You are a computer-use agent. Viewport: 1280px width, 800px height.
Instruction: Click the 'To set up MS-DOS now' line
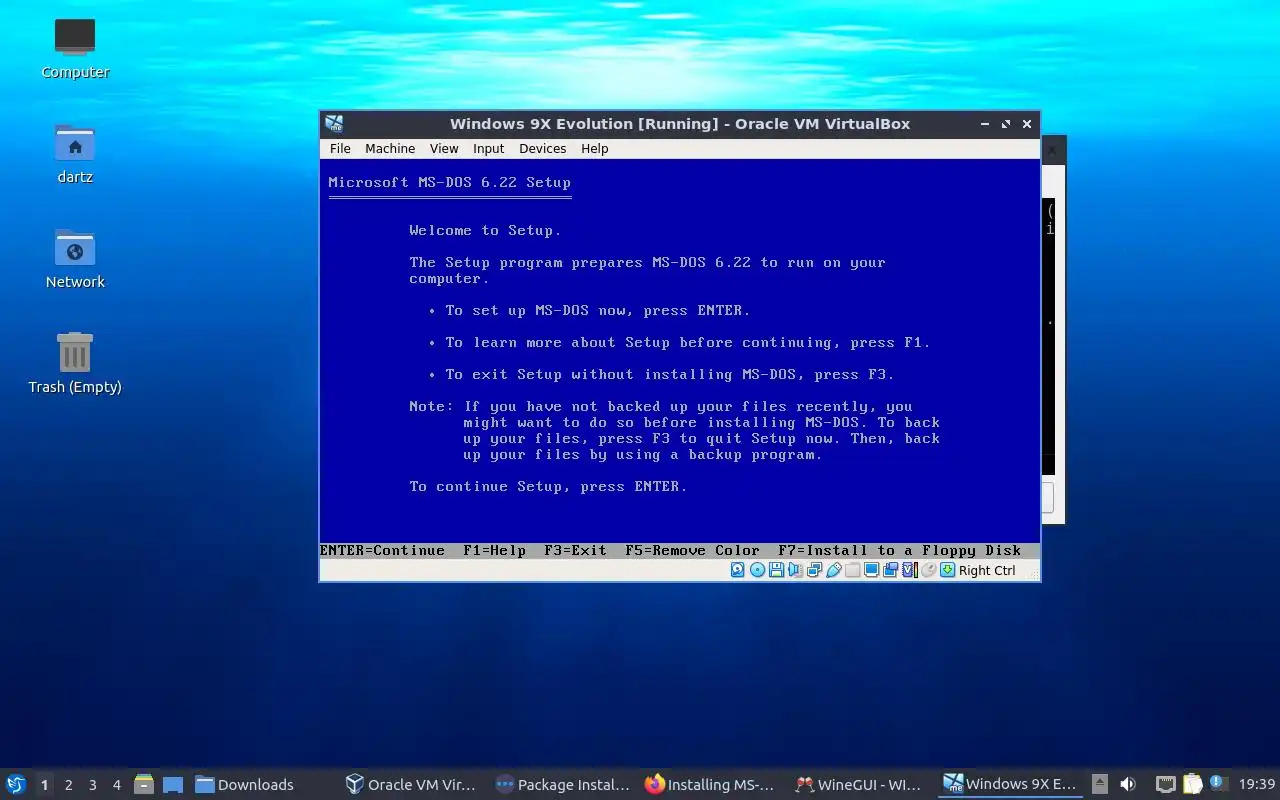(x=597, y=310)
